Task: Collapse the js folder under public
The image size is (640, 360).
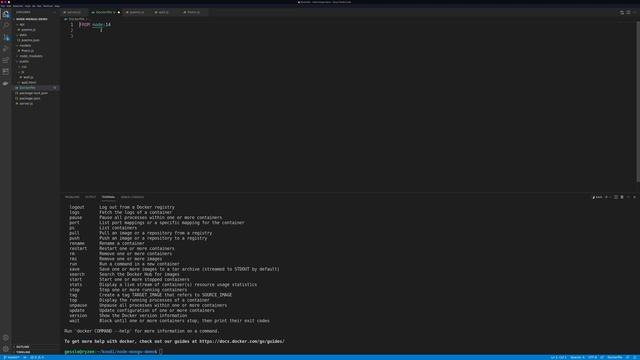Action: point(22,72)
